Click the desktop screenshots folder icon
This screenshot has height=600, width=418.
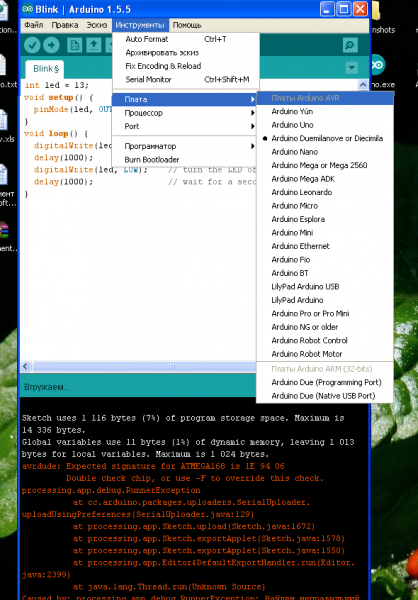tap(376, 11)
